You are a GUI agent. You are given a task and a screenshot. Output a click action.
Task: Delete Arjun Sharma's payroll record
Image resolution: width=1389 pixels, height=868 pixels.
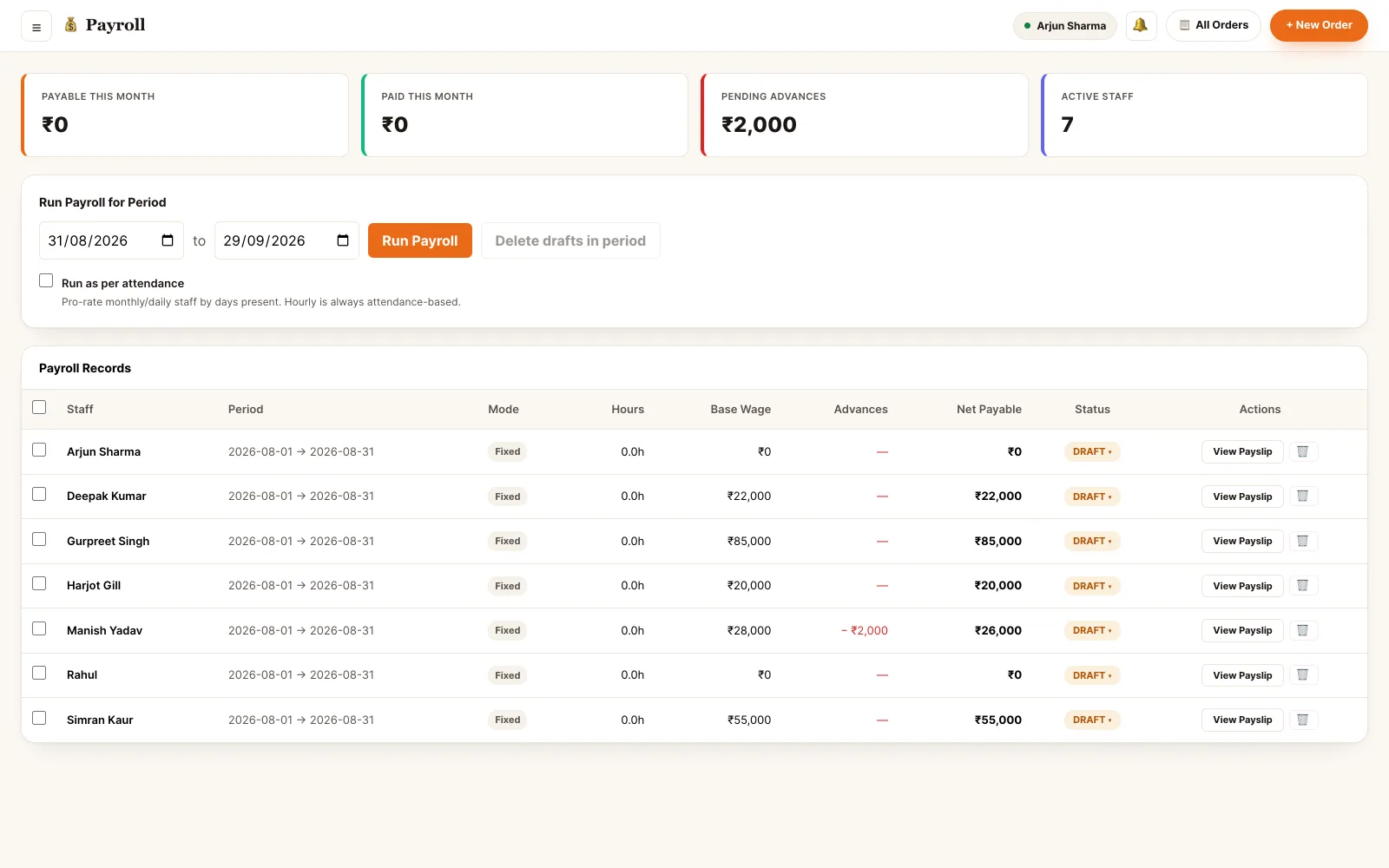pos(1302,451)
